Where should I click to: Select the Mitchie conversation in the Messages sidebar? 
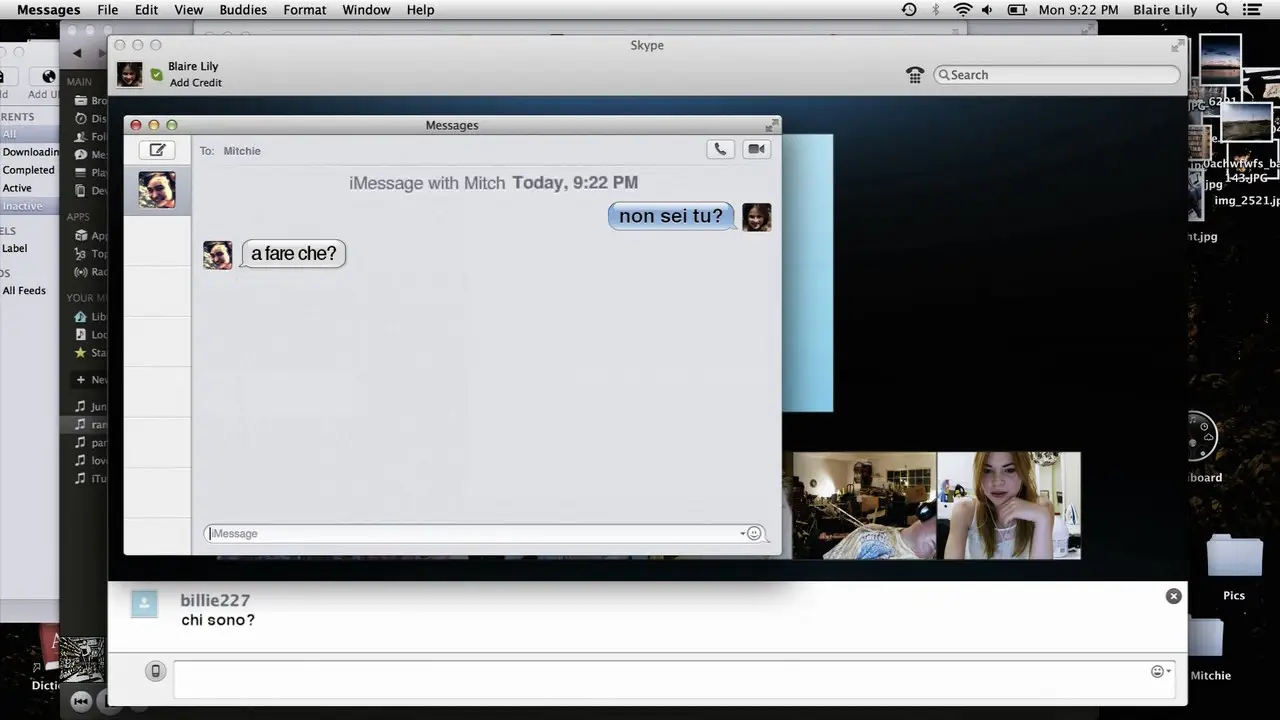[157, 190]
